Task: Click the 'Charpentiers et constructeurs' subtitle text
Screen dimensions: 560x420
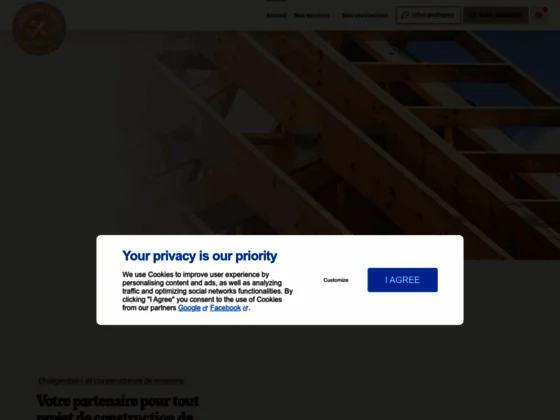Action: (x=111, y=381)
